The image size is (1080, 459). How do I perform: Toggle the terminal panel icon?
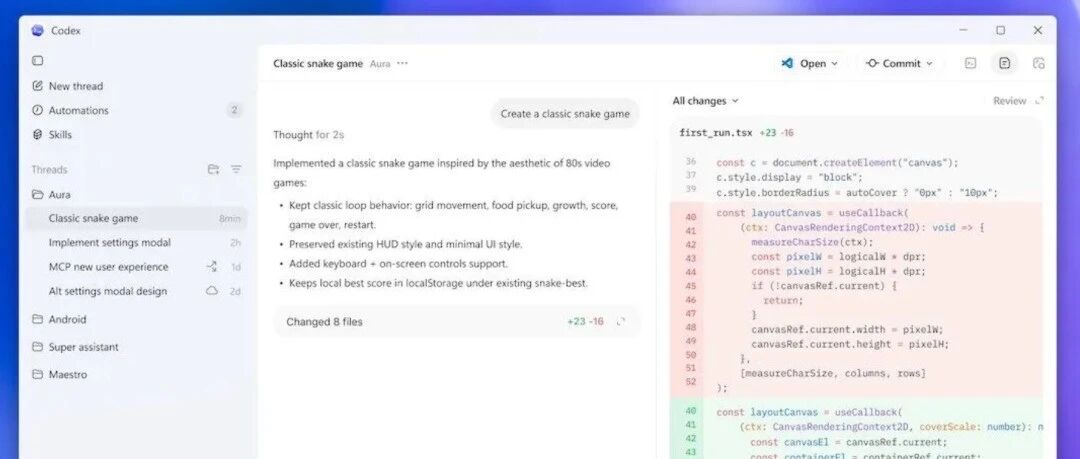pyautogui.click(x=970, y=63)
